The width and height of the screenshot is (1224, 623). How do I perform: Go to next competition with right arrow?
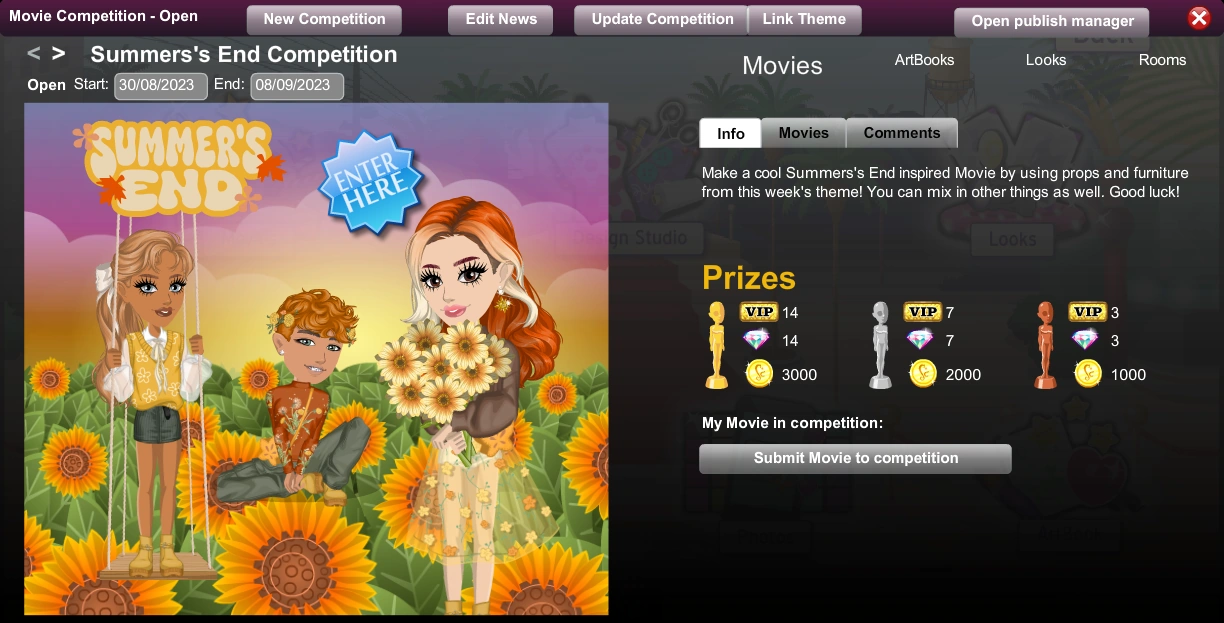click(59, 54)
